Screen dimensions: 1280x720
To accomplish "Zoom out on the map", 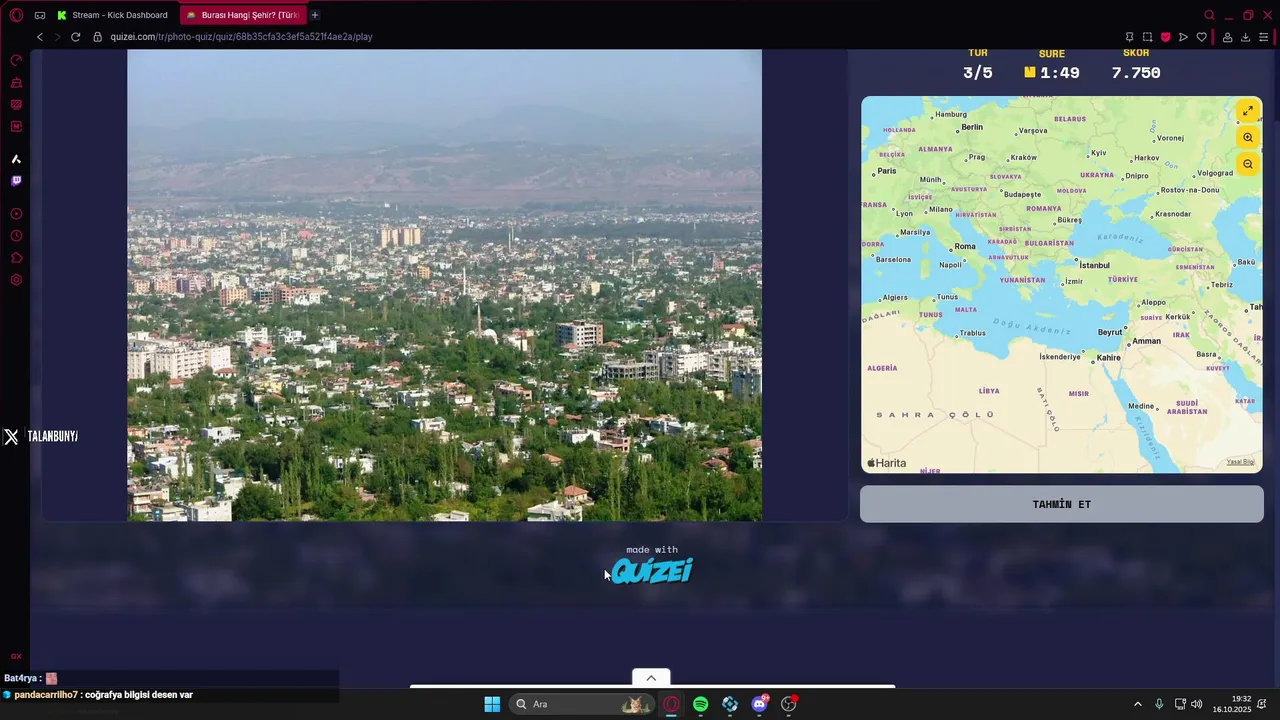I will (1247, 164).
